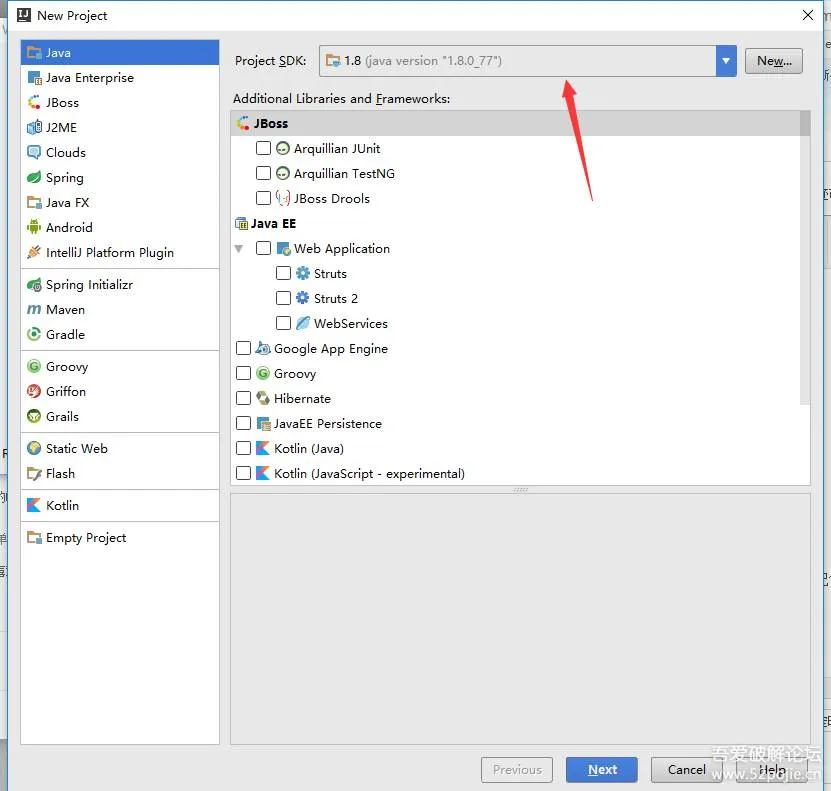831x791 pixels.
Task: Click the Google App Engine icon
Action: click(263, 348)
